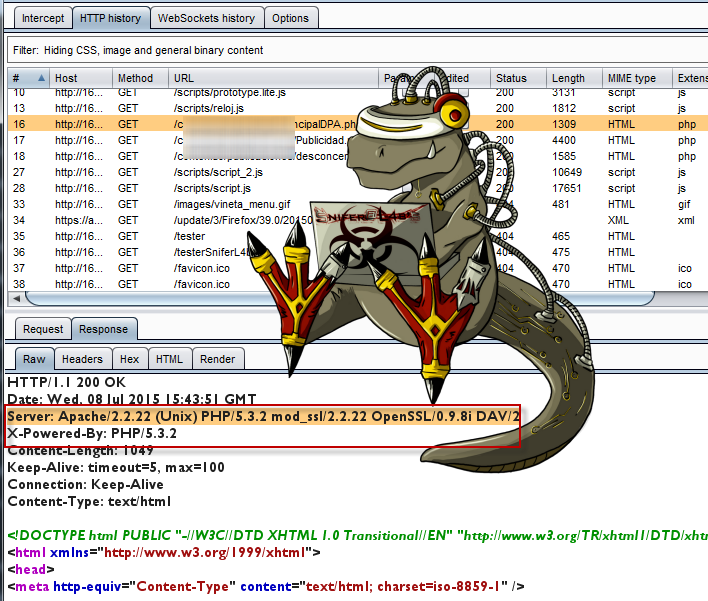Switch to the Intercept tab
Image resolution: width=708 pixels, height=601 pixels.
click(43, 19)
